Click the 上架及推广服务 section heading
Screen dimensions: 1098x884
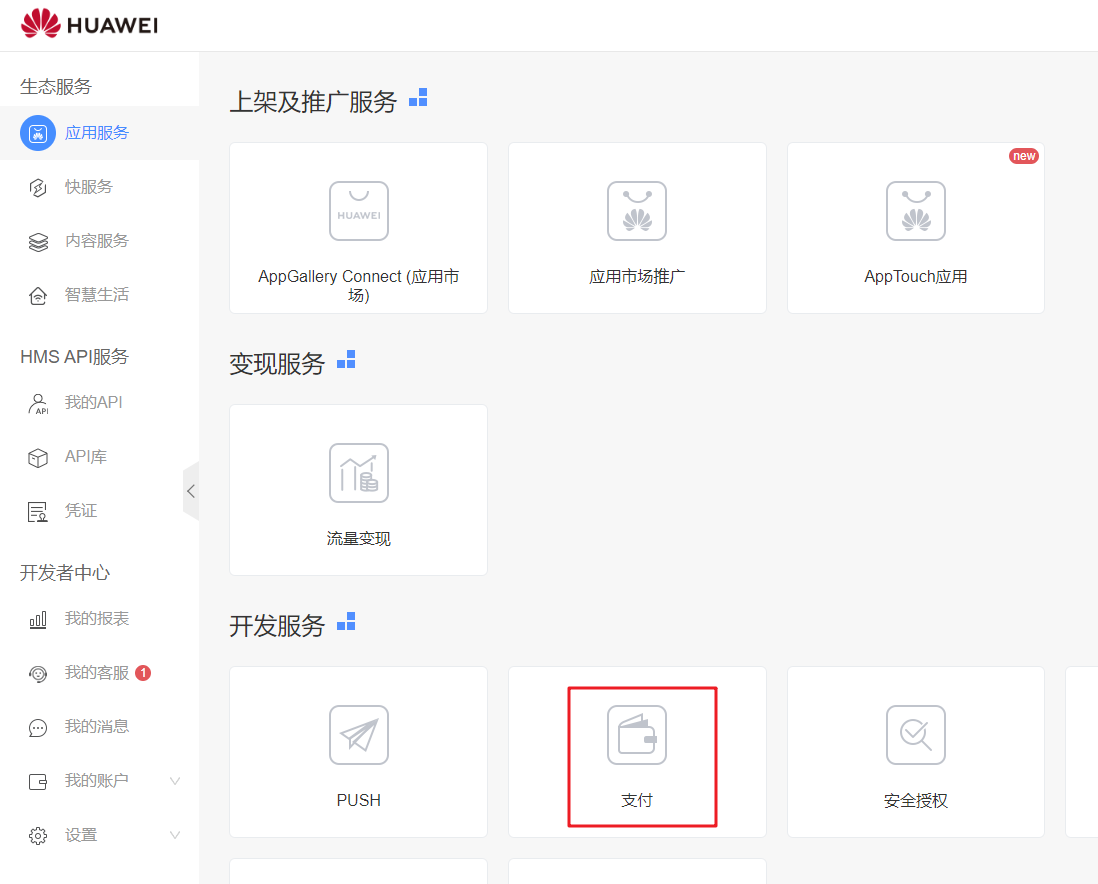click(x=313, y=102)
